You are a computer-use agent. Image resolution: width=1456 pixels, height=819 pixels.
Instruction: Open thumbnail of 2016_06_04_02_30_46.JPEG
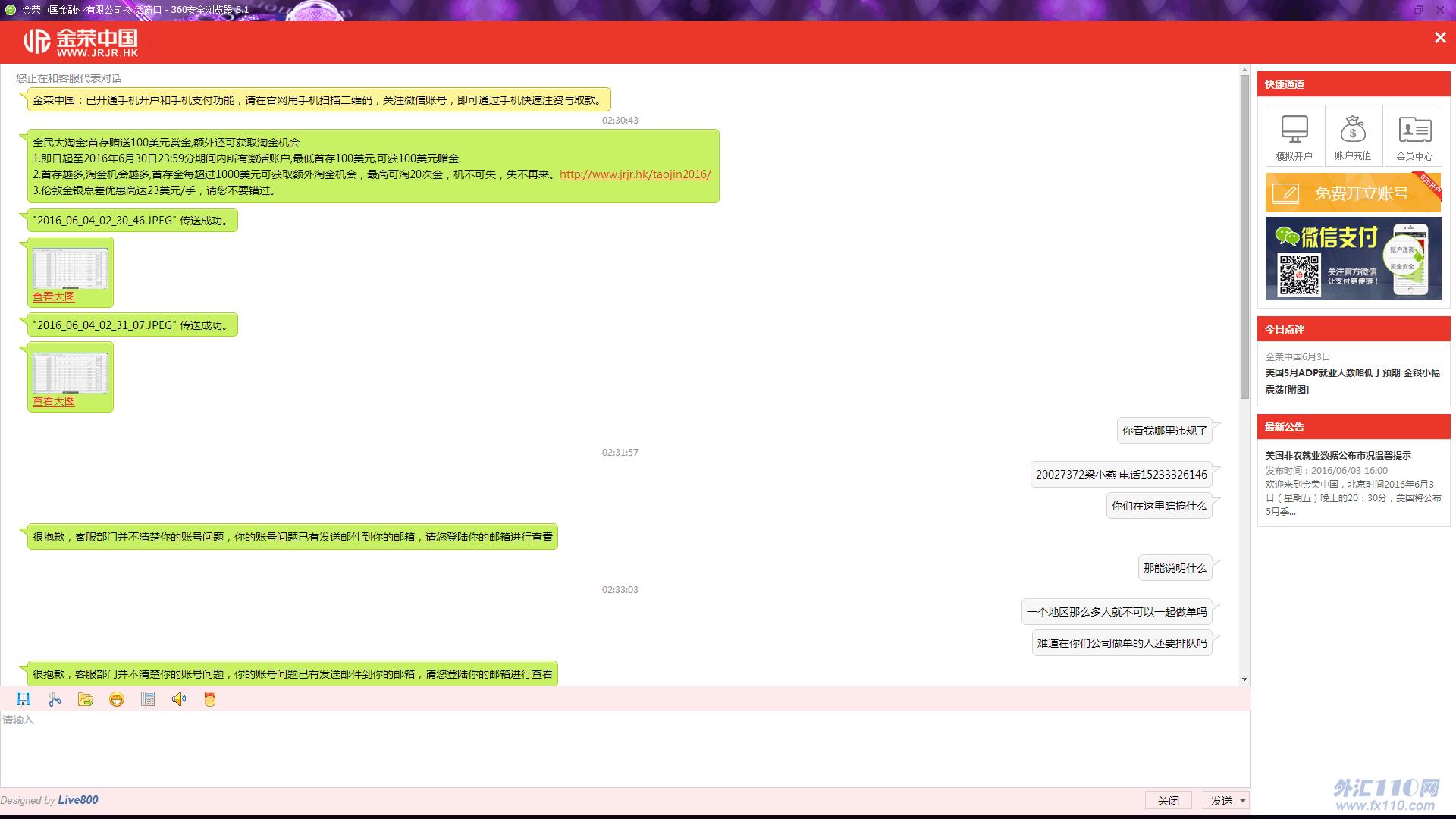(70, 267)
